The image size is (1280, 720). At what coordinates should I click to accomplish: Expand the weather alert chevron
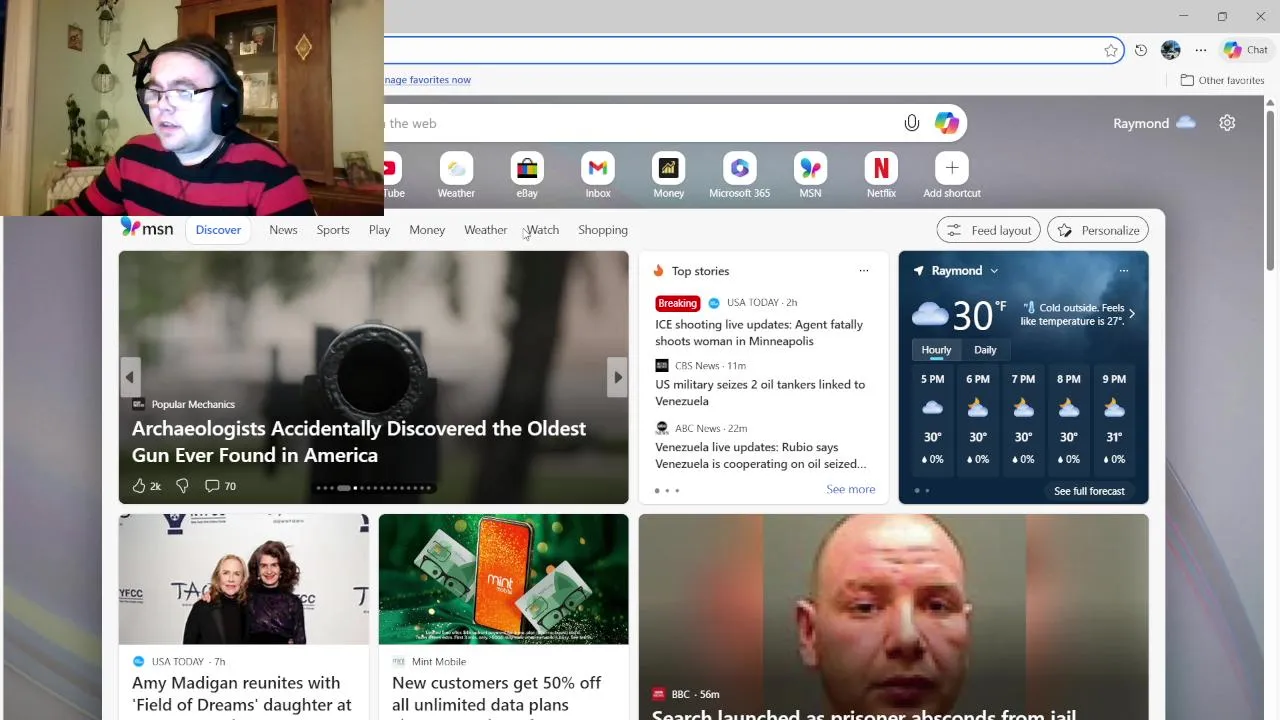click(x=1131, y=314)
